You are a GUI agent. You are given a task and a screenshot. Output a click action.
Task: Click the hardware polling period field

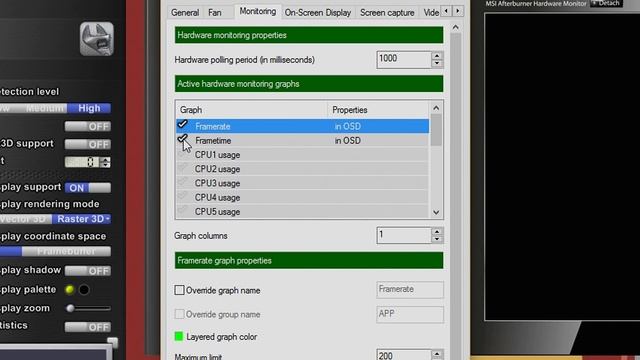[x=403, y=59]
